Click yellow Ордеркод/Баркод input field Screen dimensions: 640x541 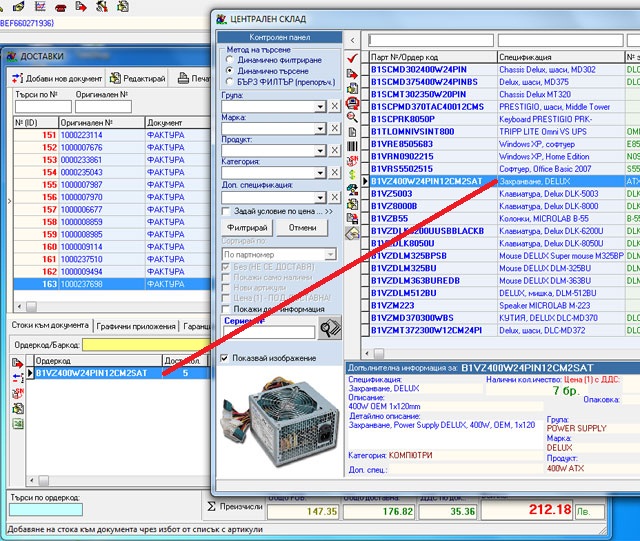pyautogui.click(x=147, y=345)
